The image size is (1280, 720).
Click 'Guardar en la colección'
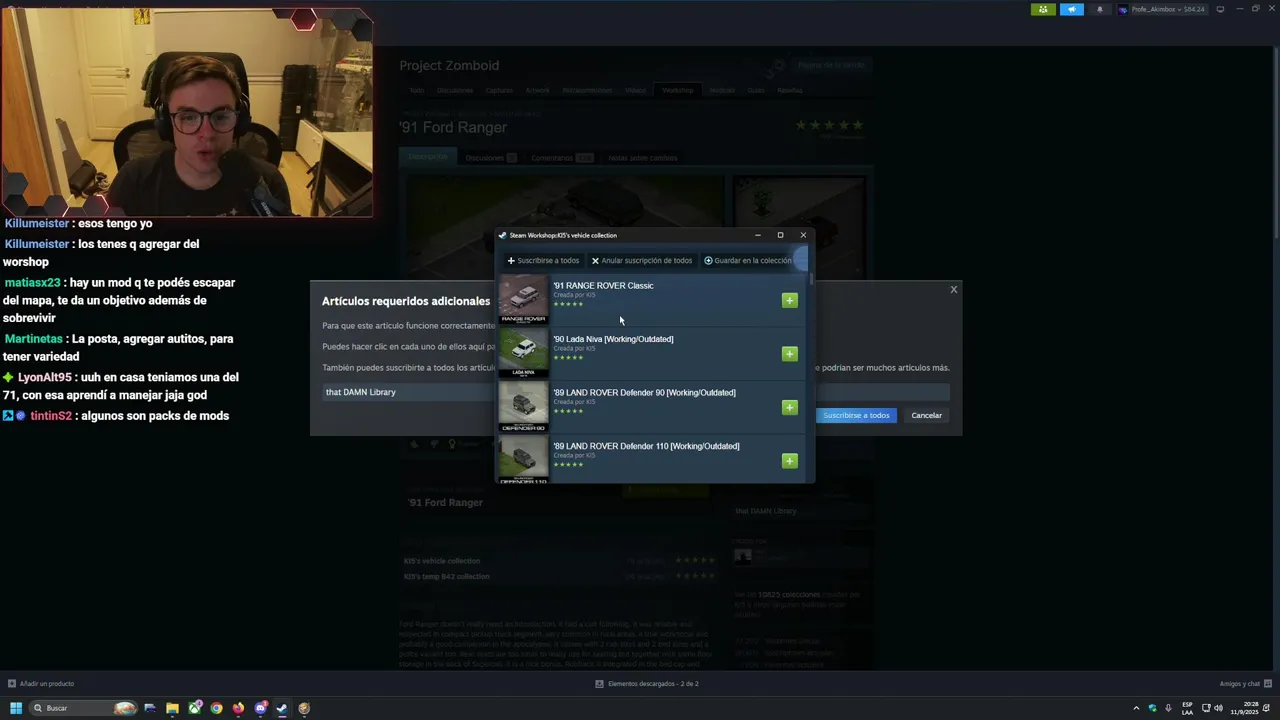click(x=748, y=261)
